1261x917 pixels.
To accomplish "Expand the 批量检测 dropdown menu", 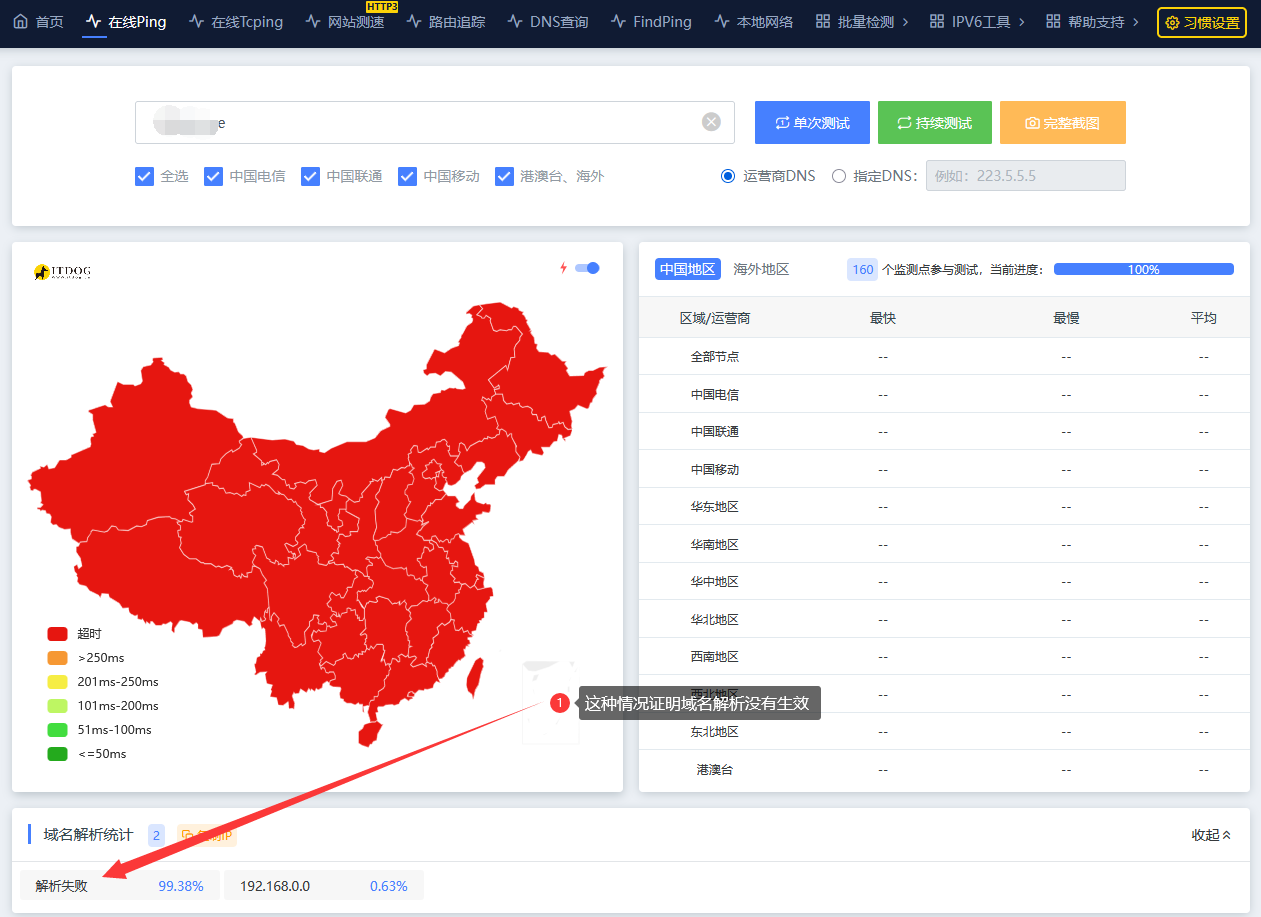I will pos(862,22).
